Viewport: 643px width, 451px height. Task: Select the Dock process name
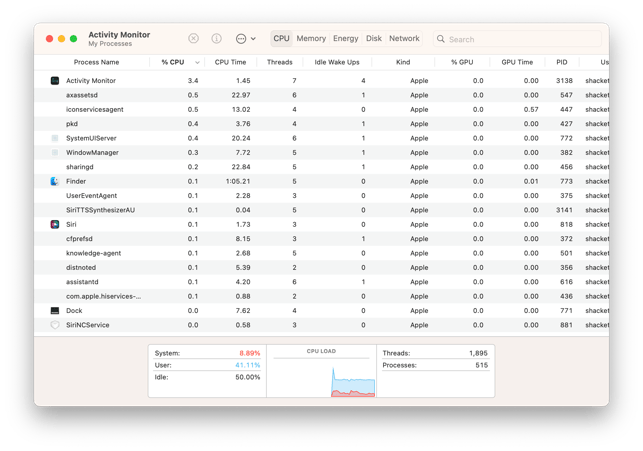(x=74, y=310)
